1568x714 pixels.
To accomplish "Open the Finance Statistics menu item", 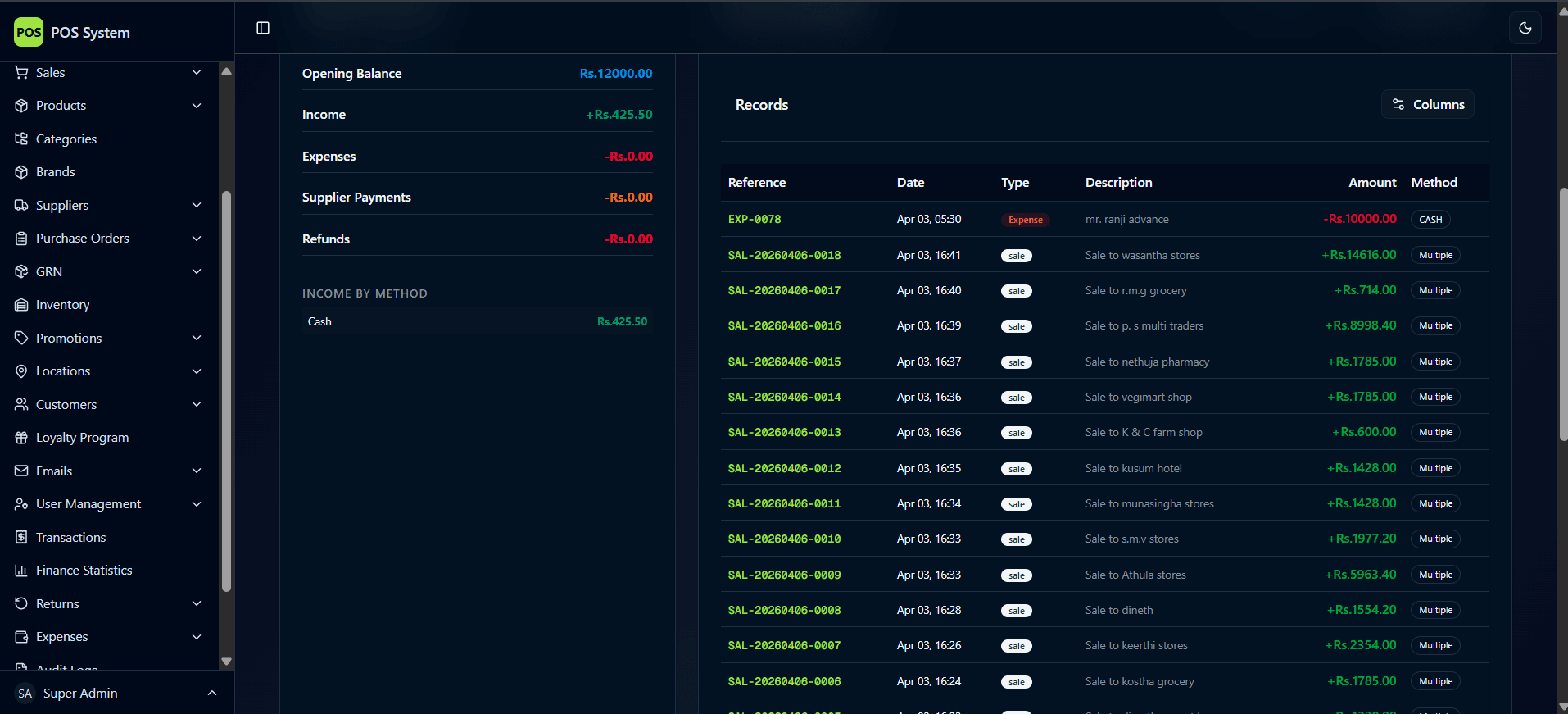I will (110, 571).
